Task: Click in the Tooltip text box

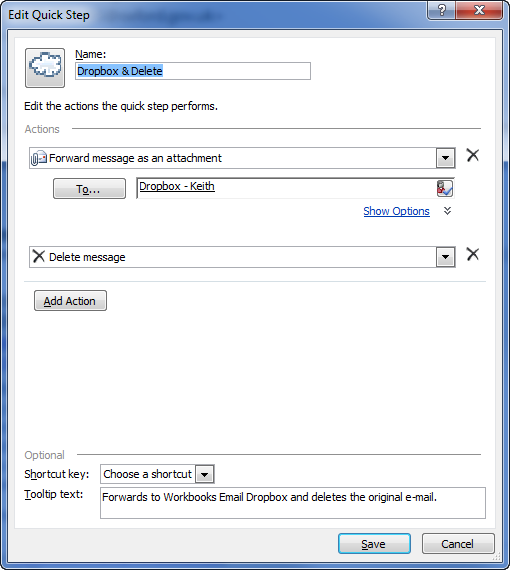Action: [x=293, y=503]
